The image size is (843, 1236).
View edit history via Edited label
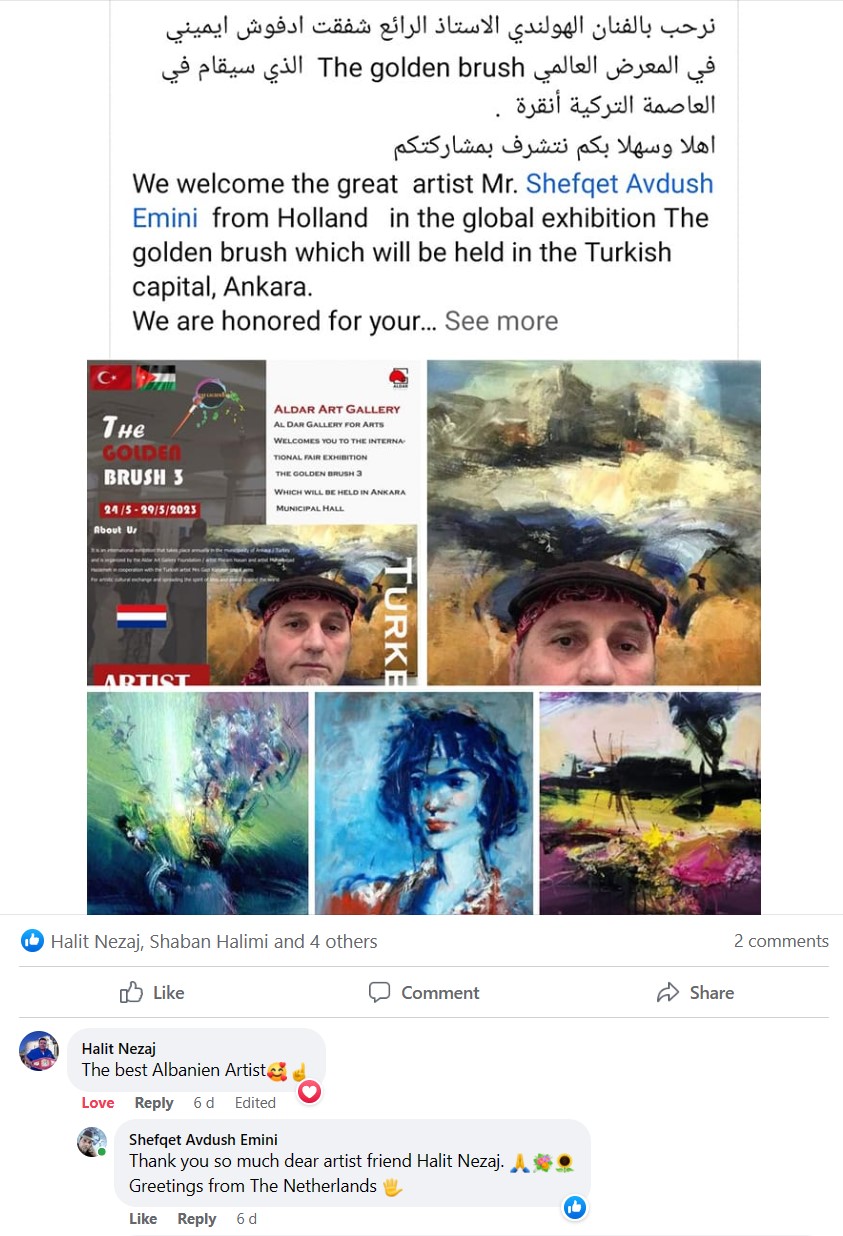(x=255, y=1102)
